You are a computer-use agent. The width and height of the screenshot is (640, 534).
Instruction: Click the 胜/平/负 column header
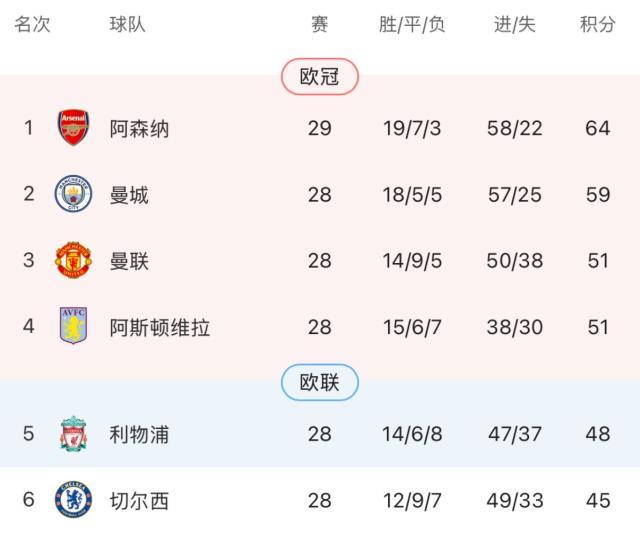412,24
